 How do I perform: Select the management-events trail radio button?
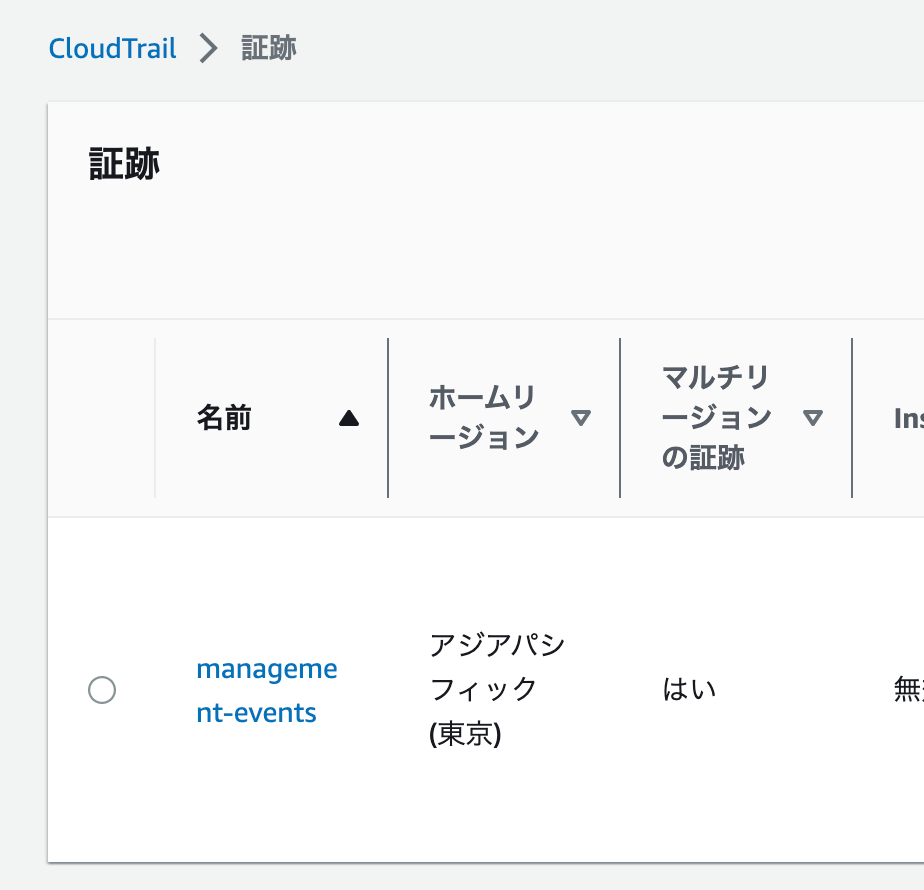click(102, 690)
